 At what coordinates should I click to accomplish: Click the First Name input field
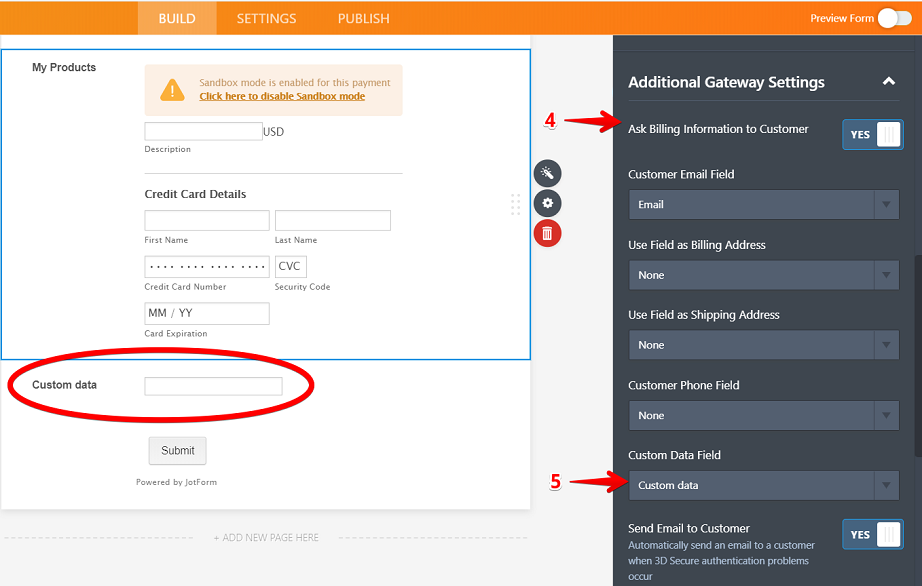207,220
